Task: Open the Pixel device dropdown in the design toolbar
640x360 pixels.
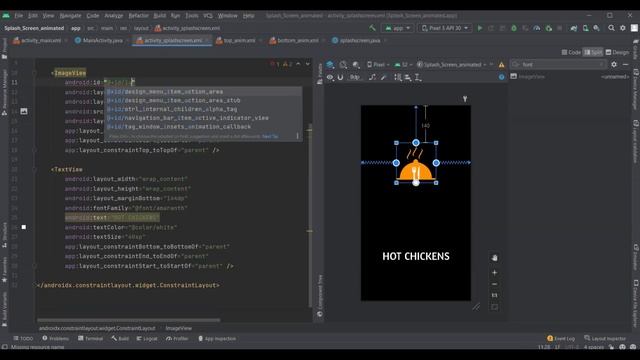Action: pos(378,64)
